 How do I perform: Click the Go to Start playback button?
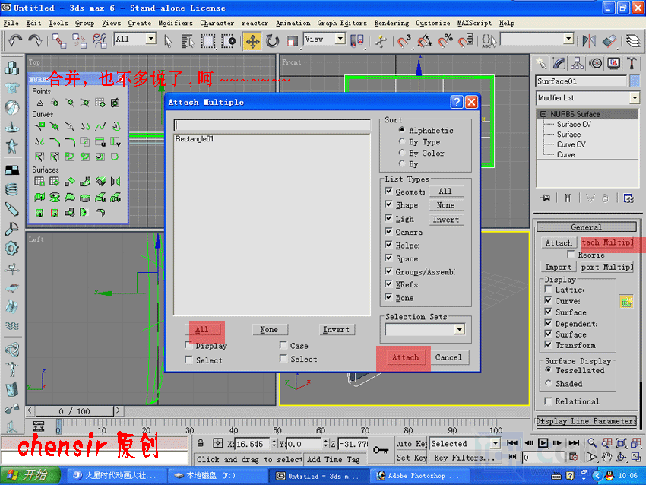click(x=513, y=443)
